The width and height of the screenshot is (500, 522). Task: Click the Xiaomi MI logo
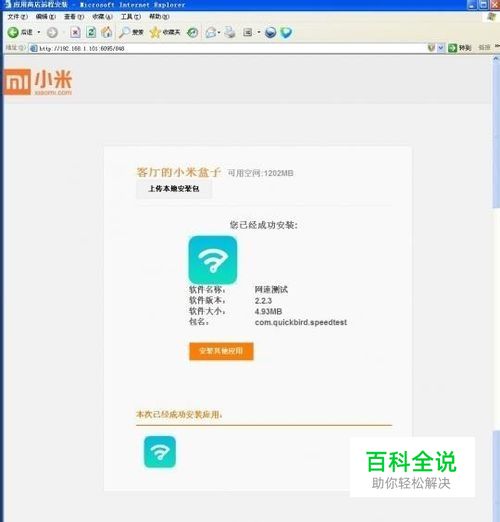pos(38,82)
